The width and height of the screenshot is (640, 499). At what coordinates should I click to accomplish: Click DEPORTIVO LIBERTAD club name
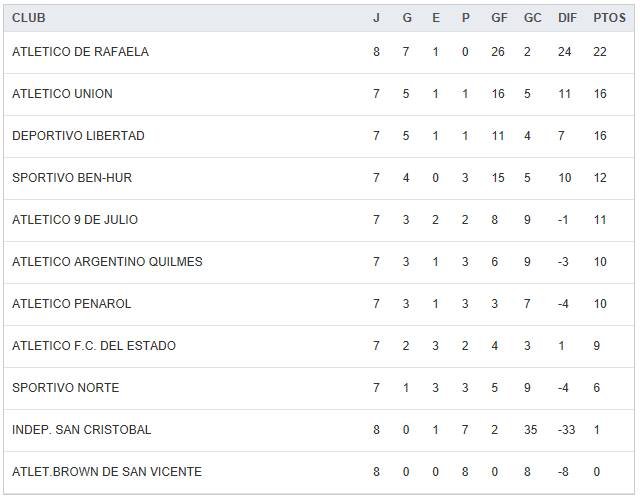coord(78,136)
